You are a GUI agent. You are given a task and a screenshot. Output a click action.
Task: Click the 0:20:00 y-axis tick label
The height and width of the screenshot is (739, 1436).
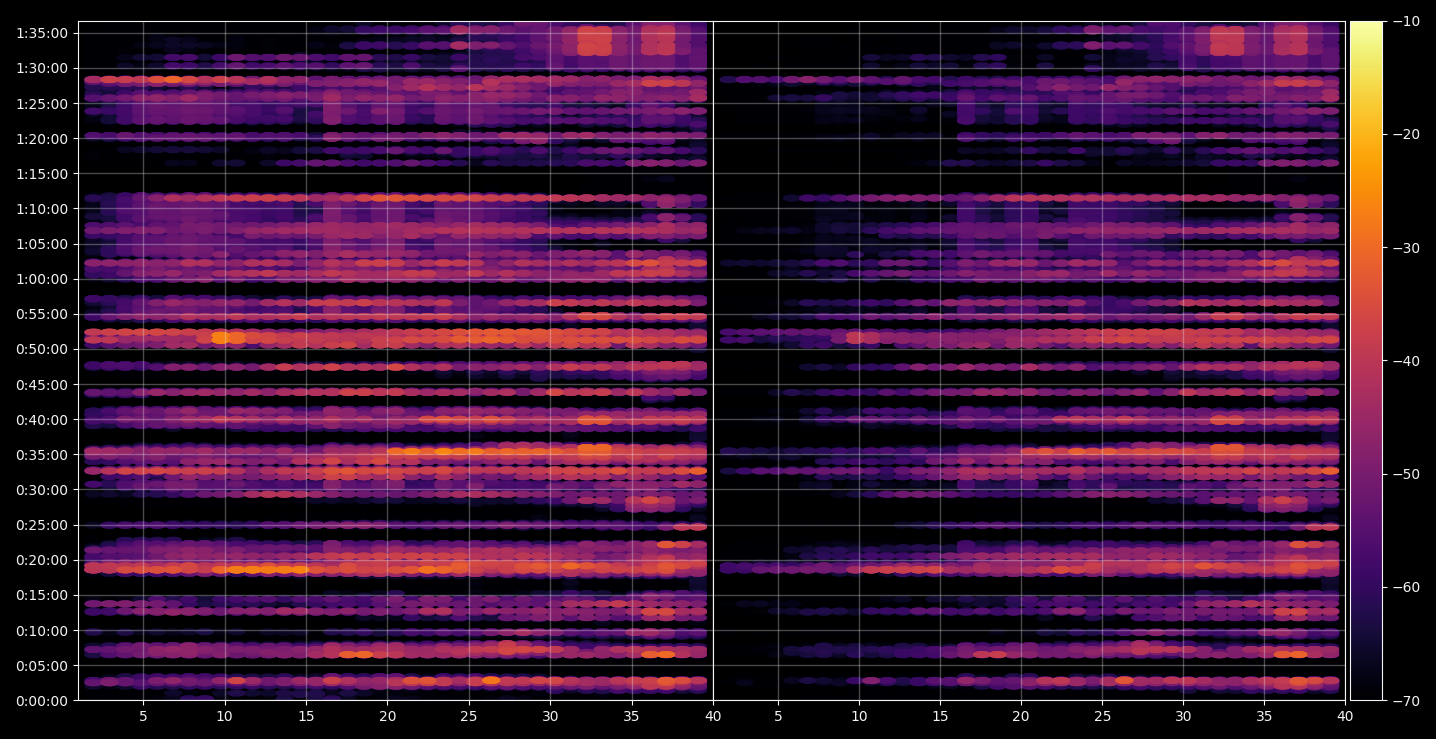click(x=42, y=560)
